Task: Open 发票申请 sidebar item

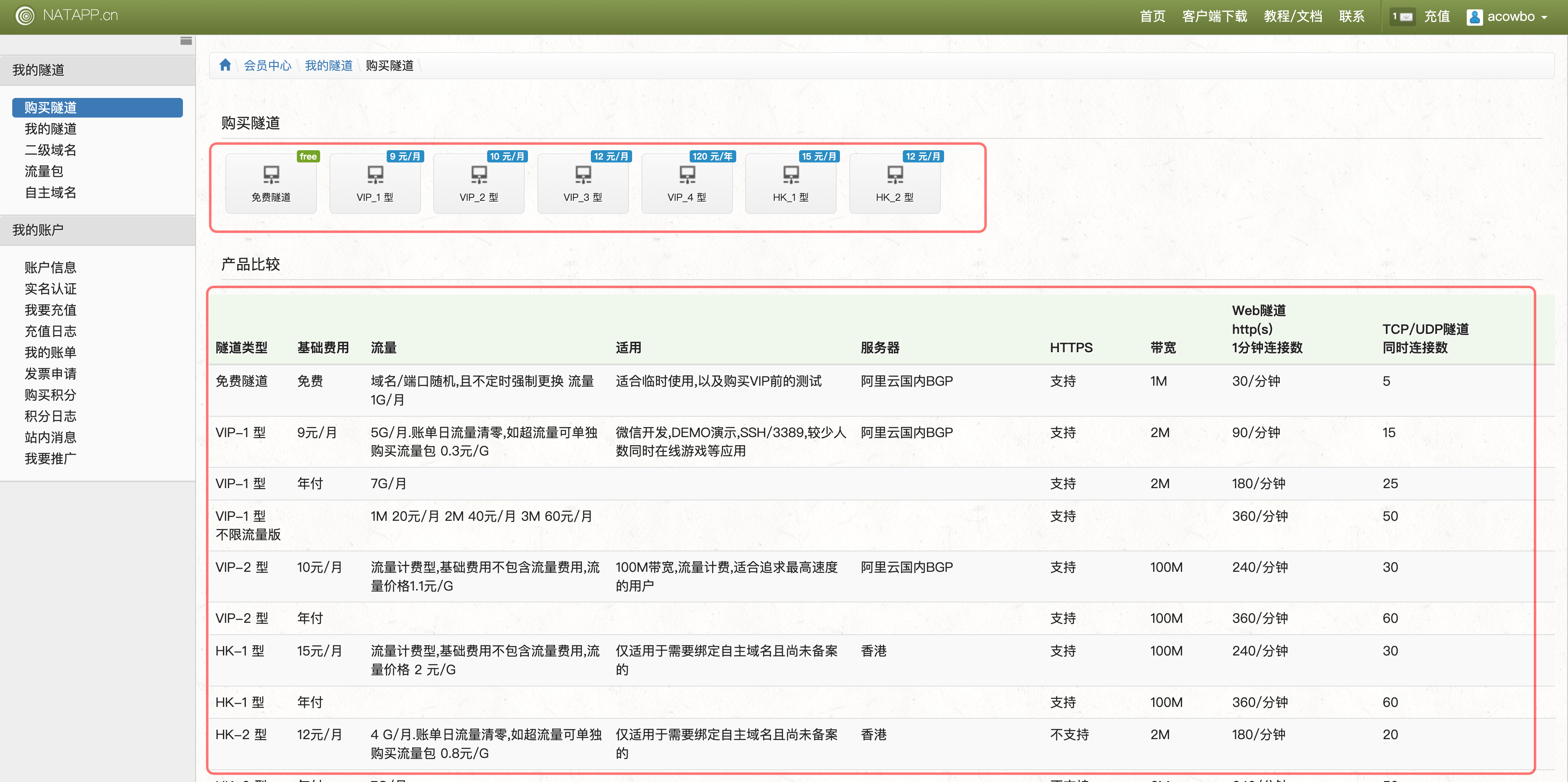Action: pyautogui.click(x=51, y=374)
